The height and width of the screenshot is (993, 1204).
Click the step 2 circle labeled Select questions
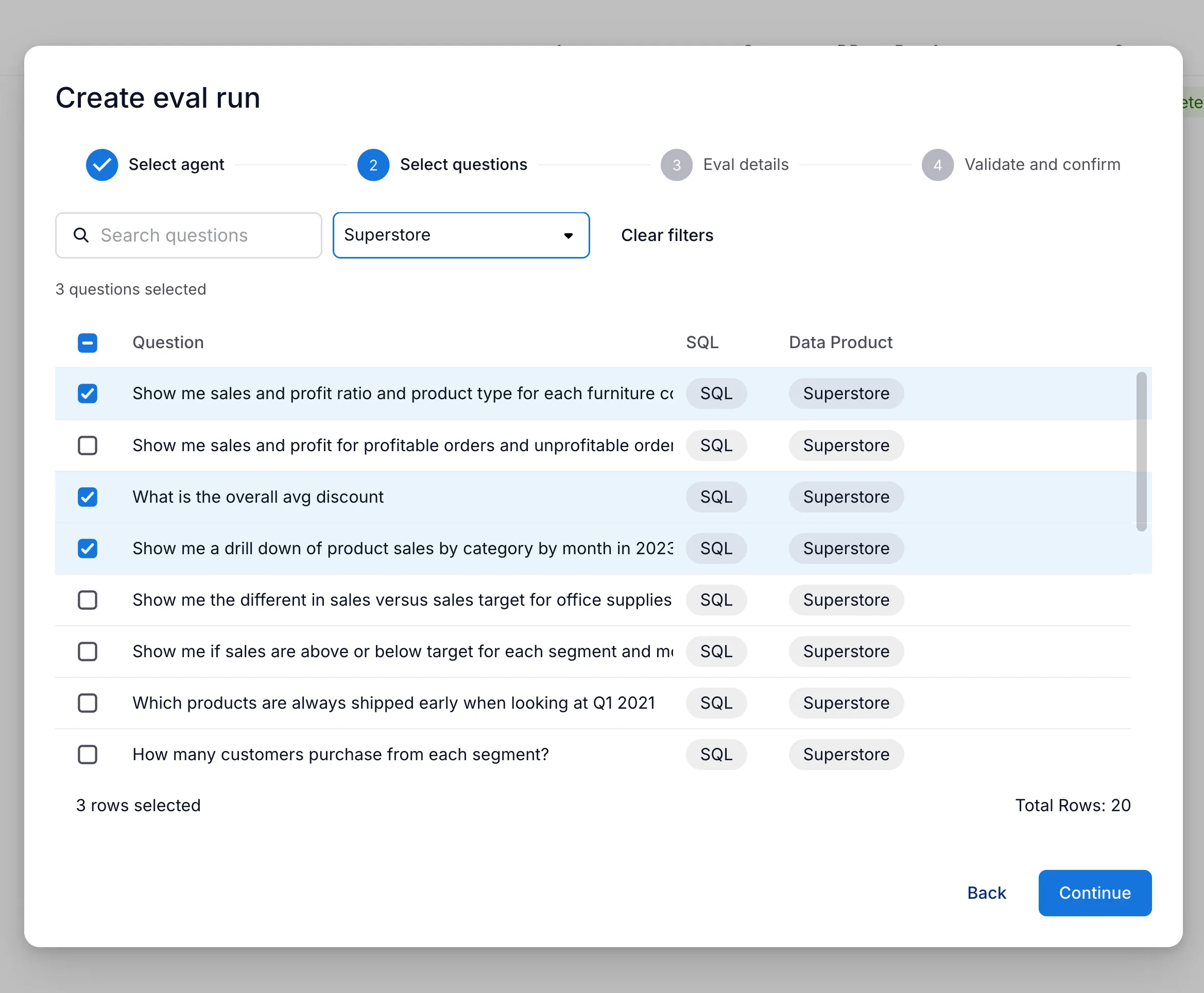coord(373,165)
